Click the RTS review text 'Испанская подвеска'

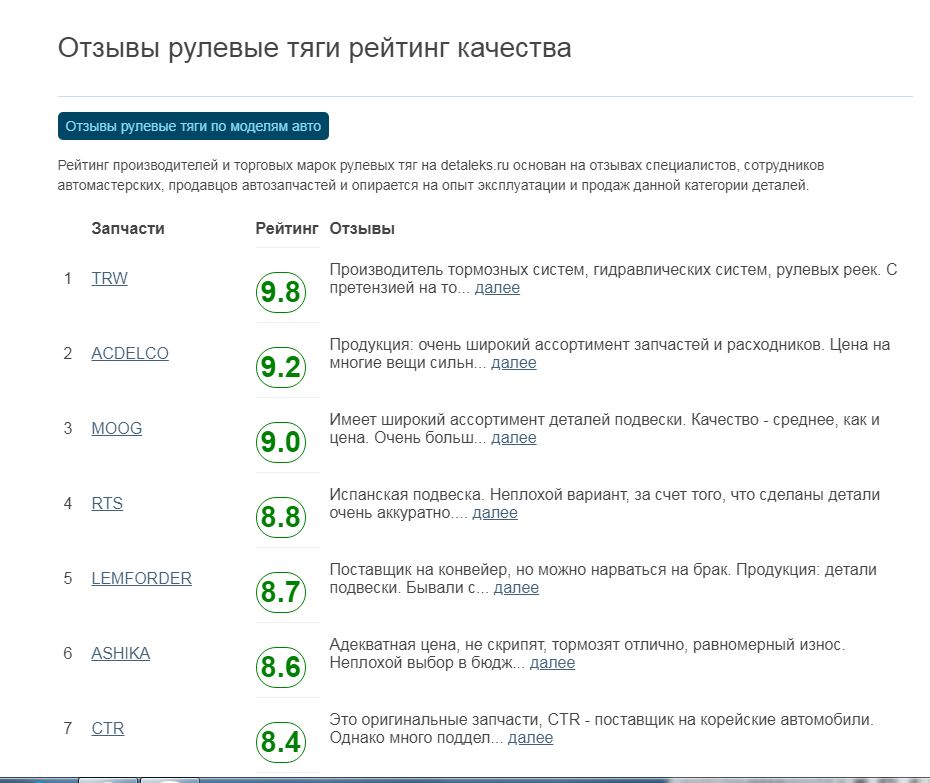(407, 495)
